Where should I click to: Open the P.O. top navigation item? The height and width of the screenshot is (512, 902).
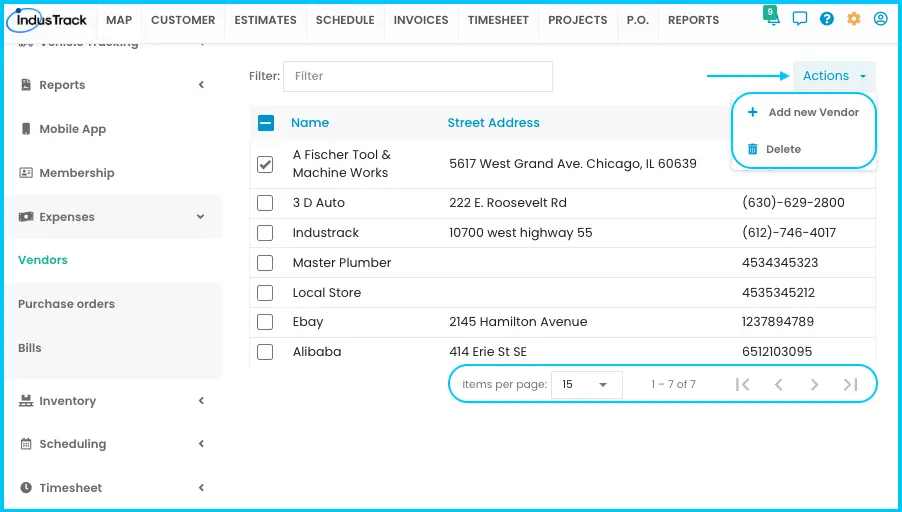(637, 20)
